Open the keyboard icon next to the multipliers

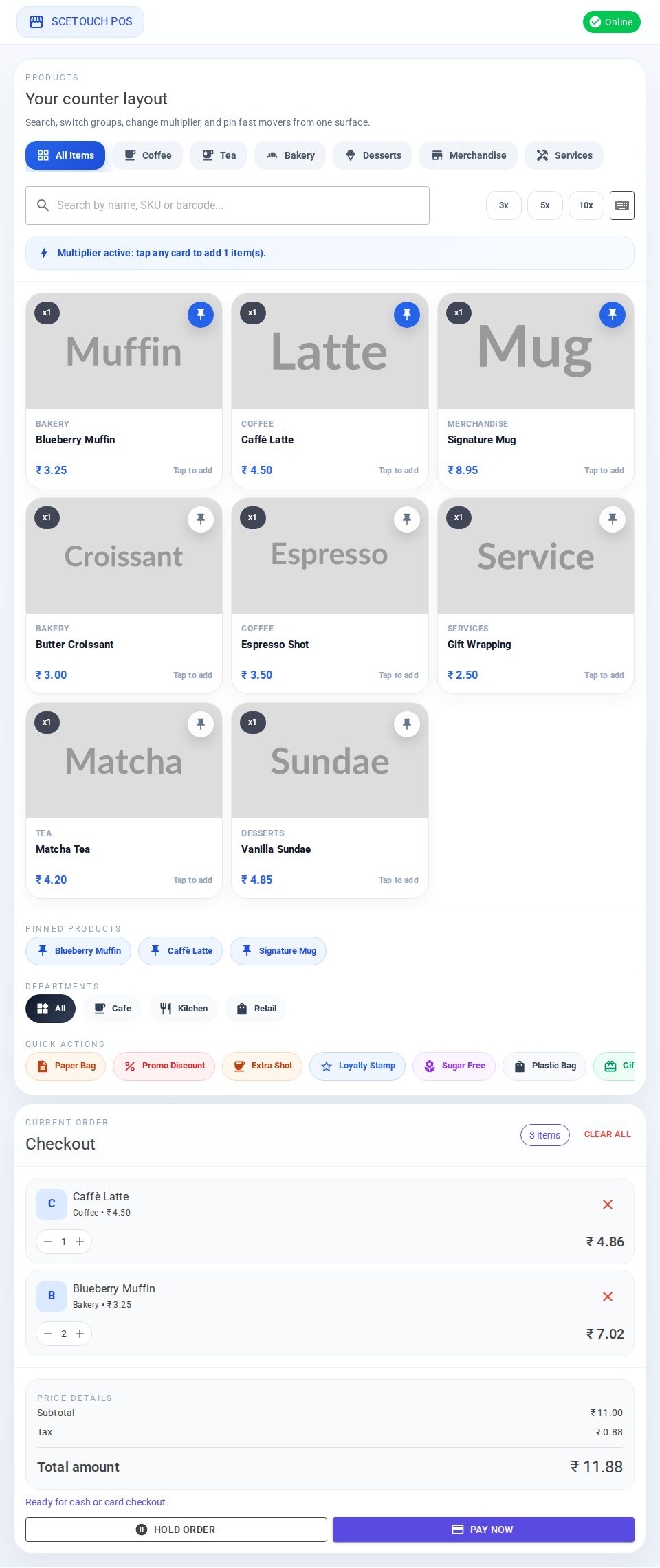[621, 205]
